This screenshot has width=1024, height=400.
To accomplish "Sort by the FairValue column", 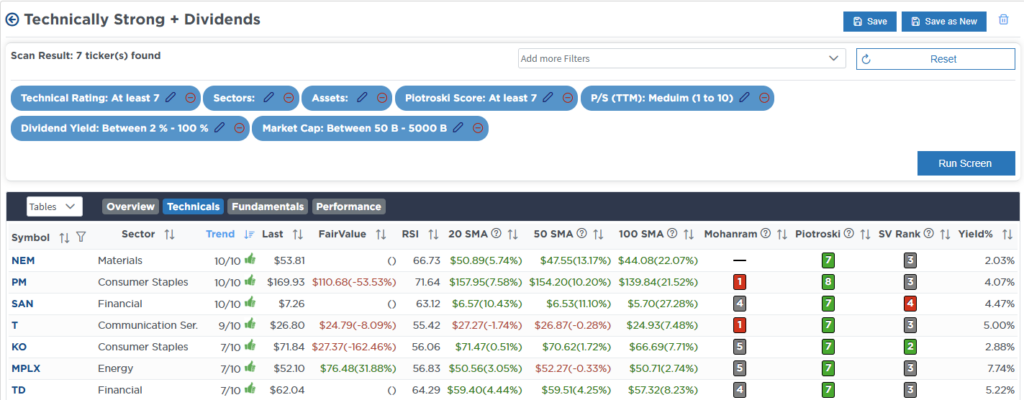I will click(381, 234).
